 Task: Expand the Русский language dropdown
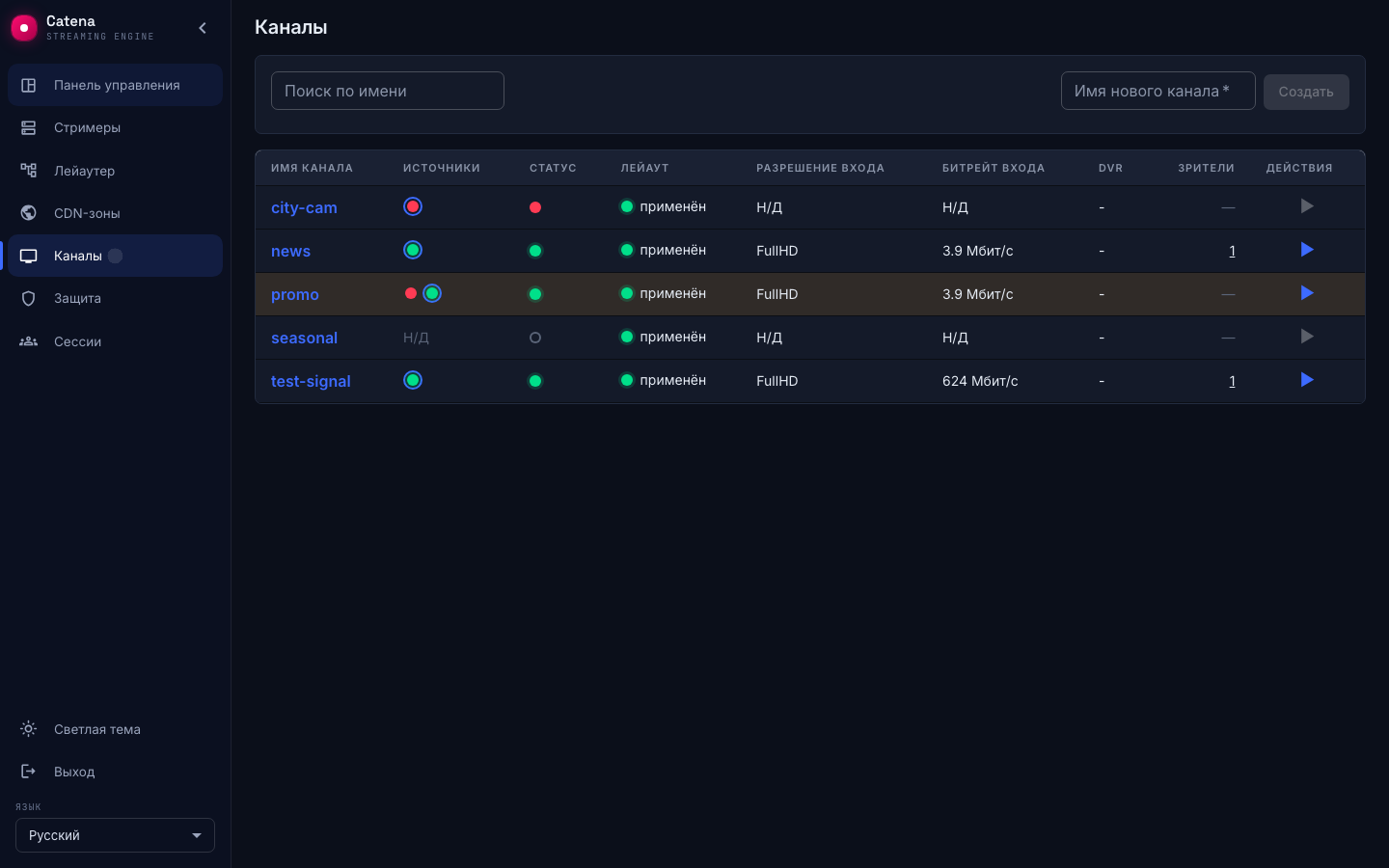click(115, 835)
